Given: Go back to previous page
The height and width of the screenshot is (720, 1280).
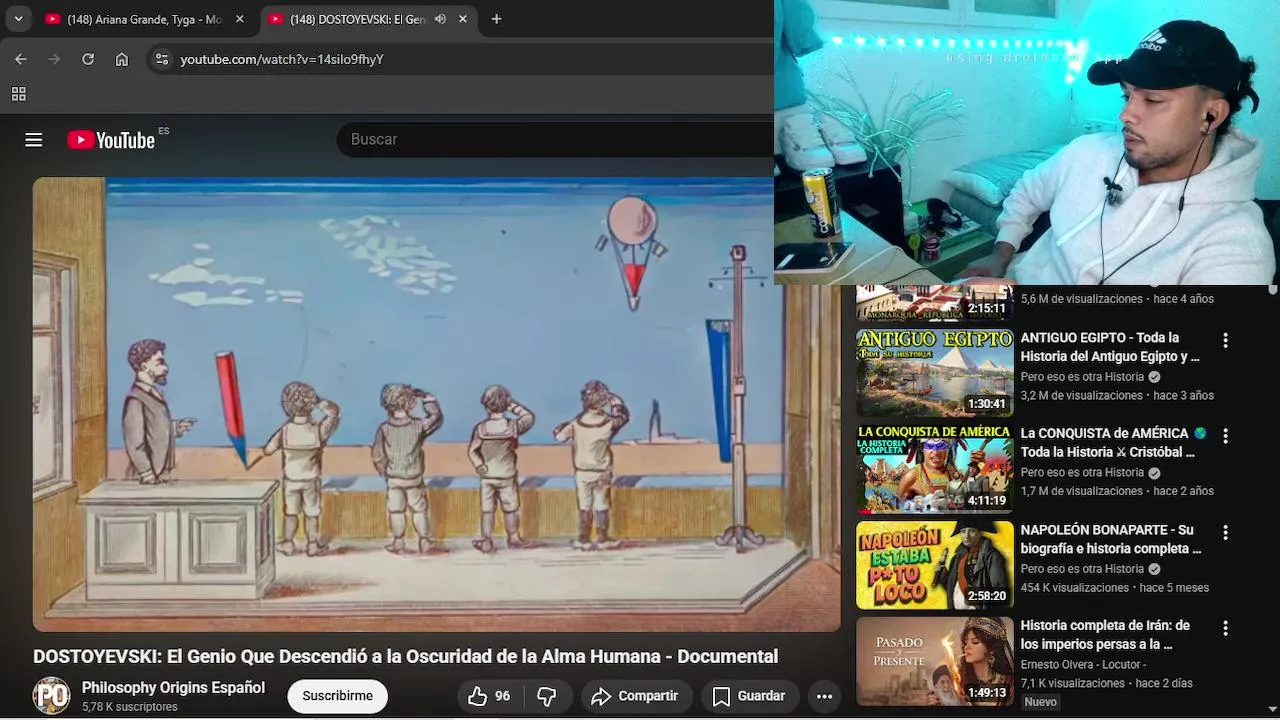Looking at the screenshot, I should pyautogui.click(x=21, y=59).
